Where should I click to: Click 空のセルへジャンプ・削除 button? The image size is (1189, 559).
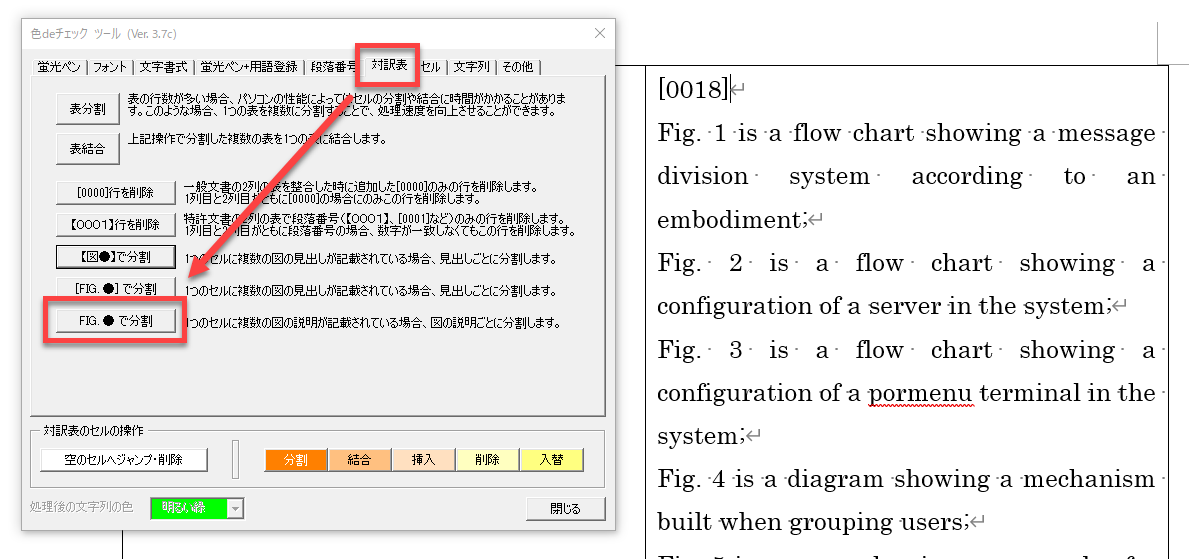[125, 460]
